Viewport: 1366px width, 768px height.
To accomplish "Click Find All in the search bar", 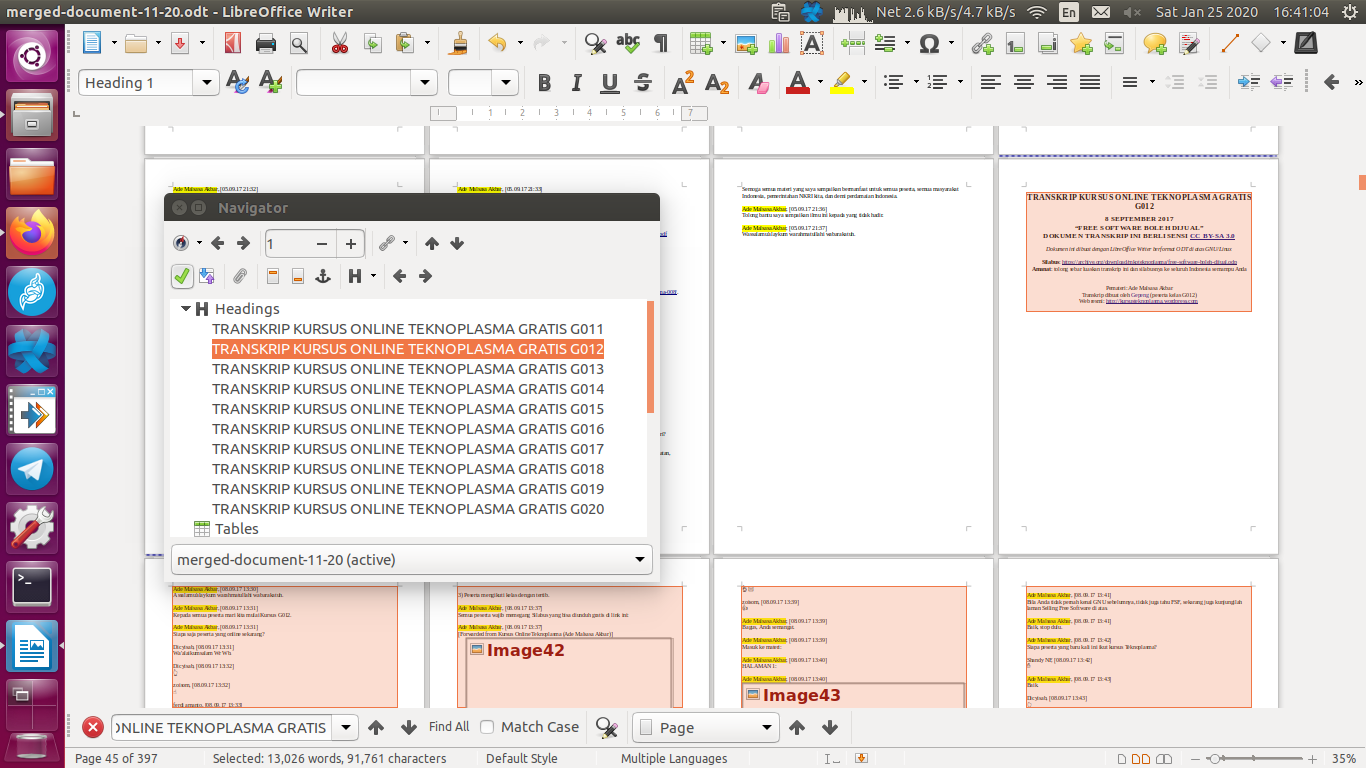I will (x=448, y=727).
